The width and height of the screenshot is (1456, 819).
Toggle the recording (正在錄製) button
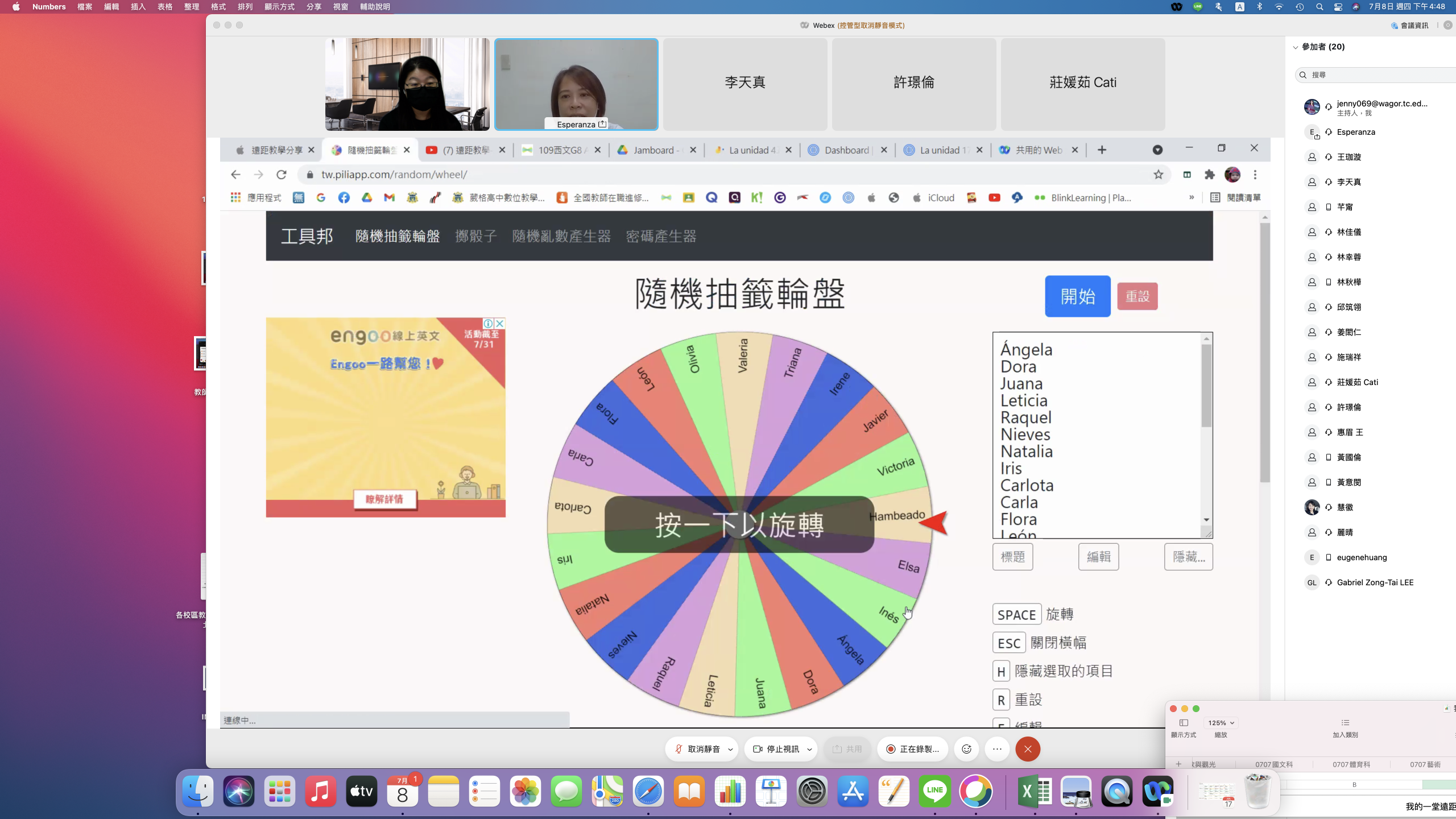click(912, 749)
